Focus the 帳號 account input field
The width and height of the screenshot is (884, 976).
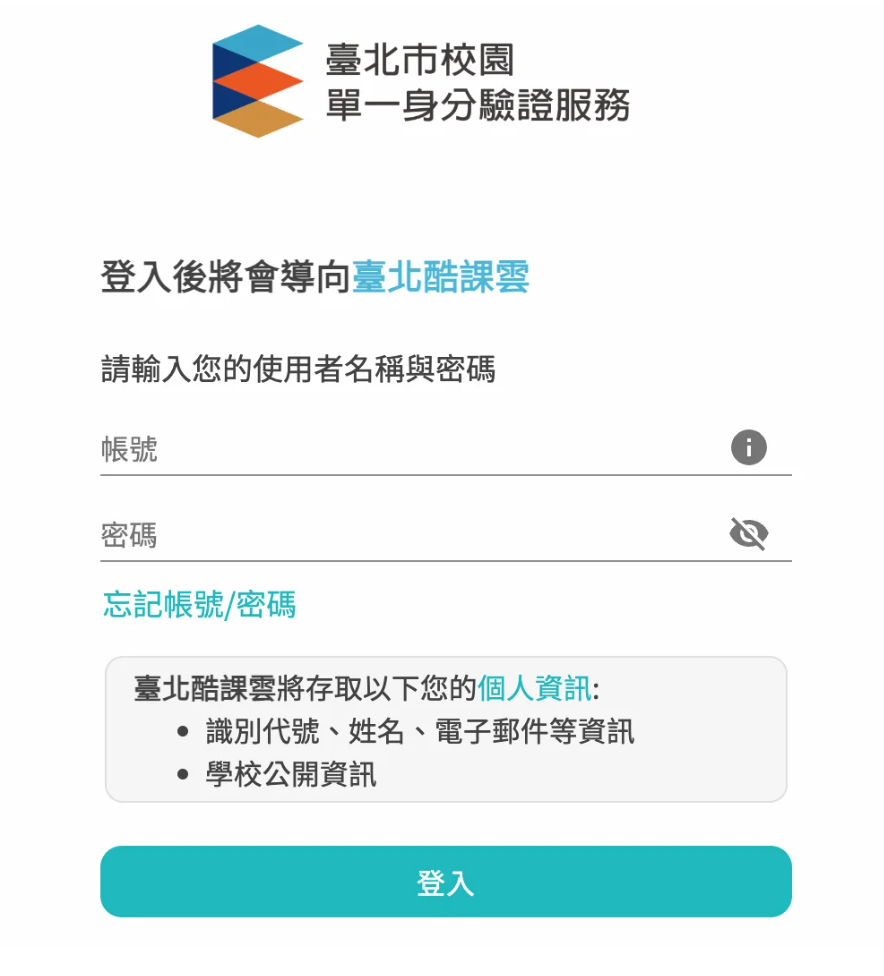click(x=410, y=449)
